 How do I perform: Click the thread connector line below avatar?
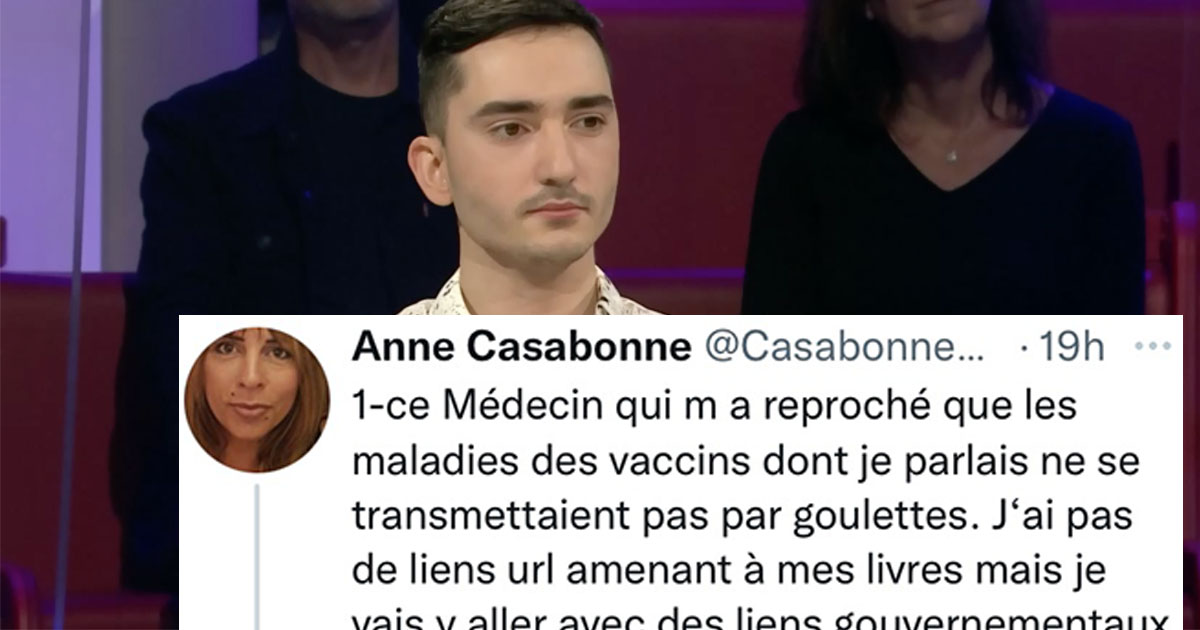pos(256,557)
